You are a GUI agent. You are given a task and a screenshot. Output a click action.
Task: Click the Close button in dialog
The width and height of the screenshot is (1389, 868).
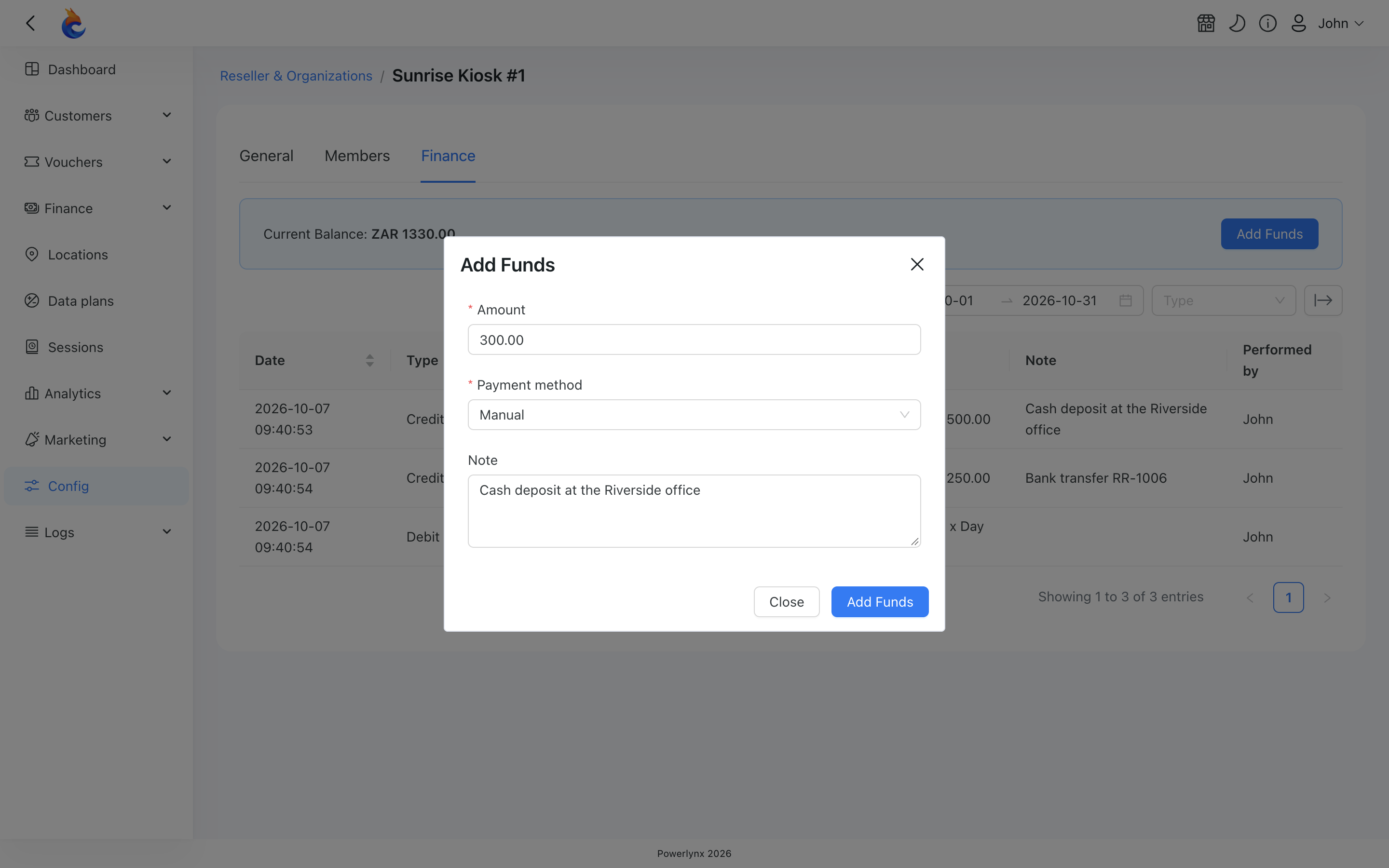pyautogui.click(x=786, y=602)
